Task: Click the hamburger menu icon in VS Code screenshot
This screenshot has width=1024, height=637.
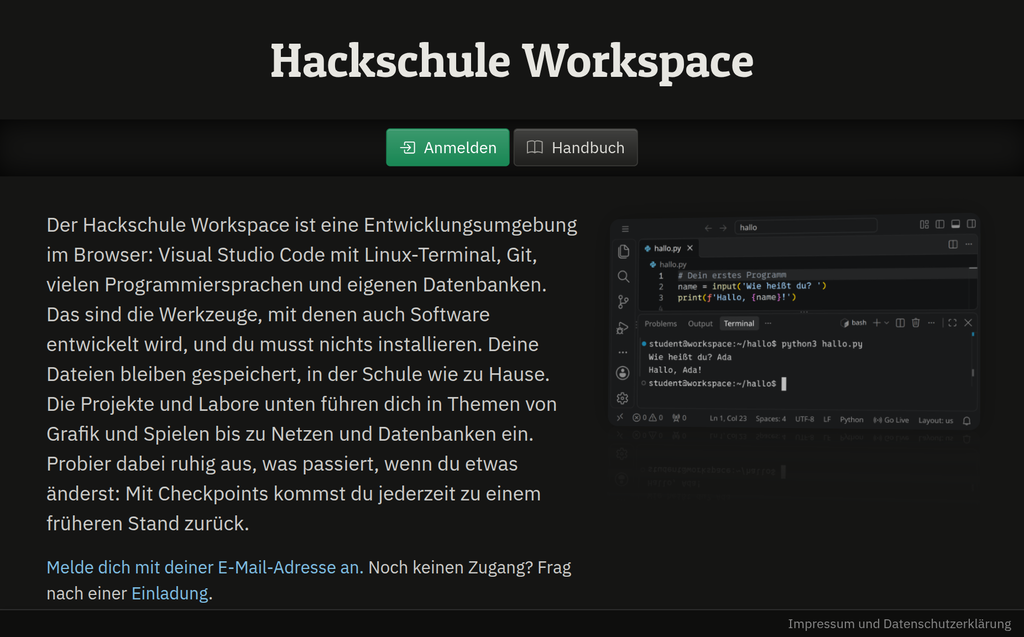Action: point(625,229)
